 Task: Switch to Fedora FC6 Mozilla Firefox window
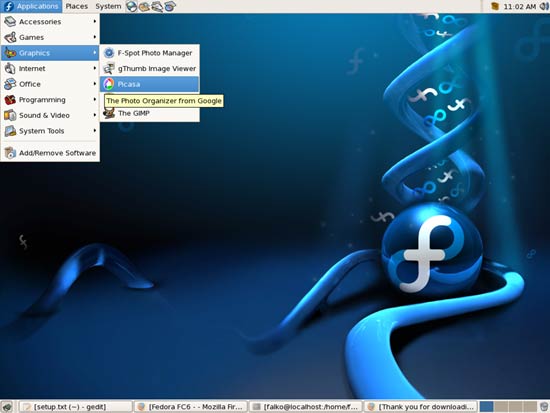(x=191, y=407)
